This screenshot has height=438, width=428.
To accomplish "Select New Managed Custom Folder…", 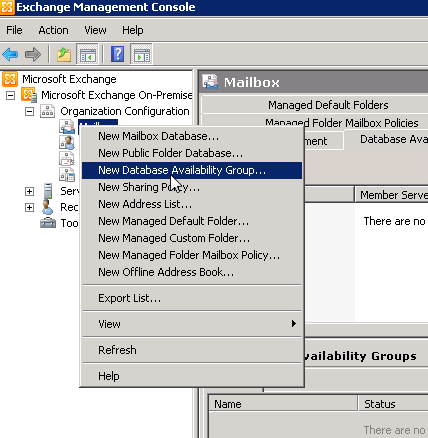I will tap(192, 238).
